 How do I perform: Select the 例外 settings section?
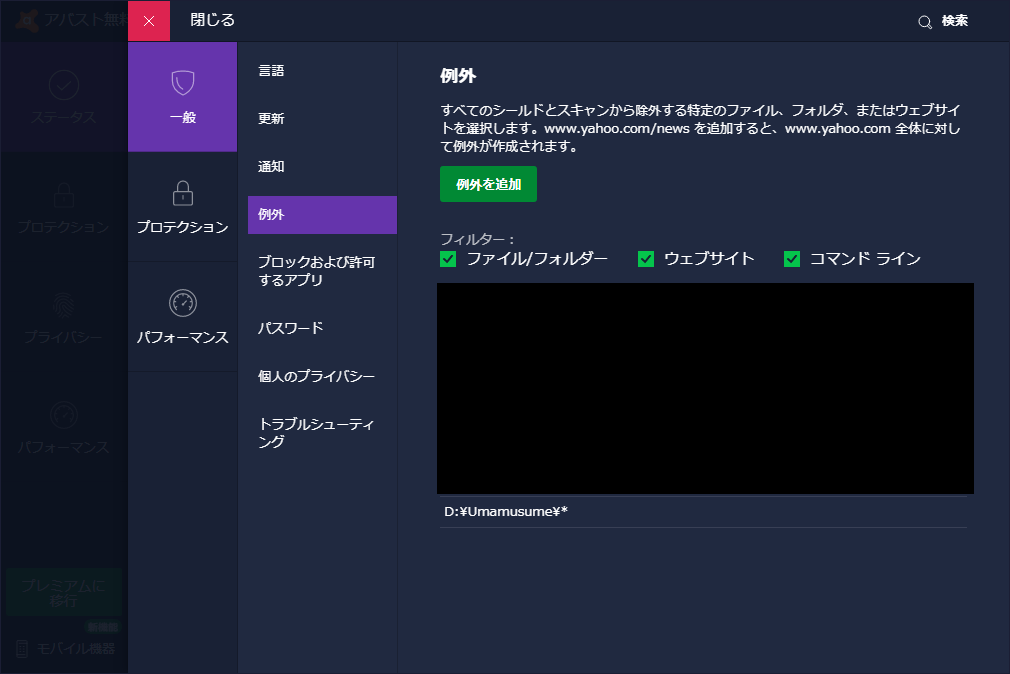322,215
